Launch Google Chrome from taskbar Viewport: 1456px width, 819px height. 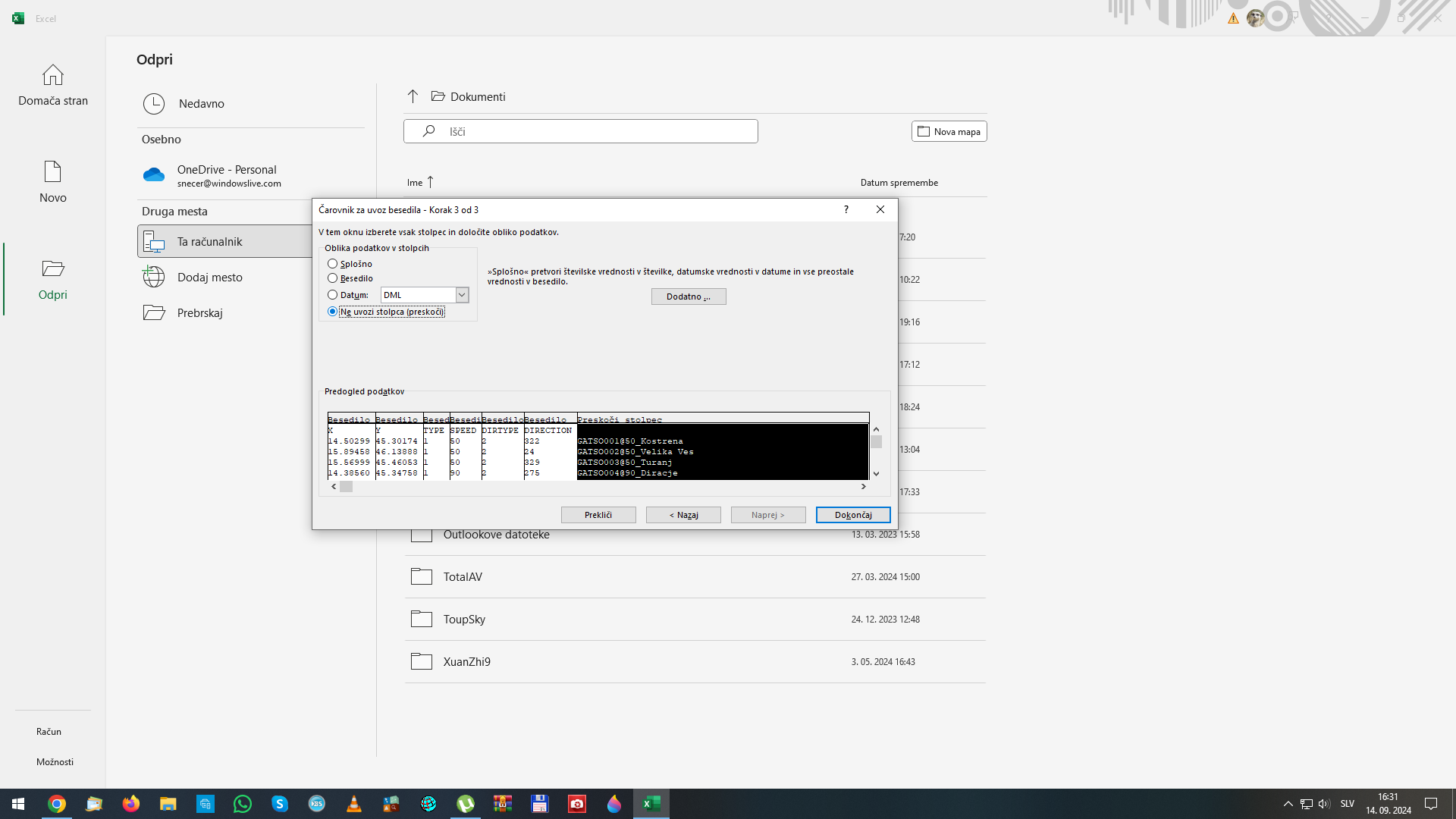[x=57, y=804]
